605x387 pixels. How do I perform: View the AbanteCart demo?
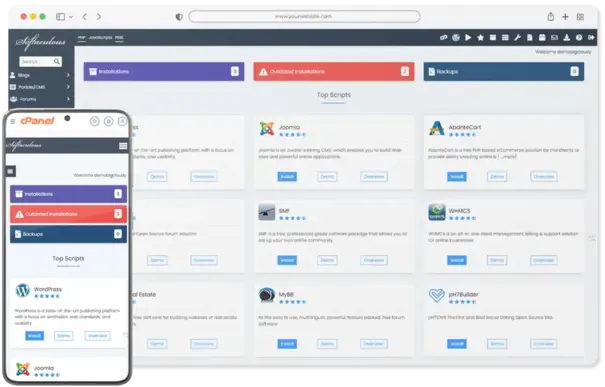pos(497,177)
